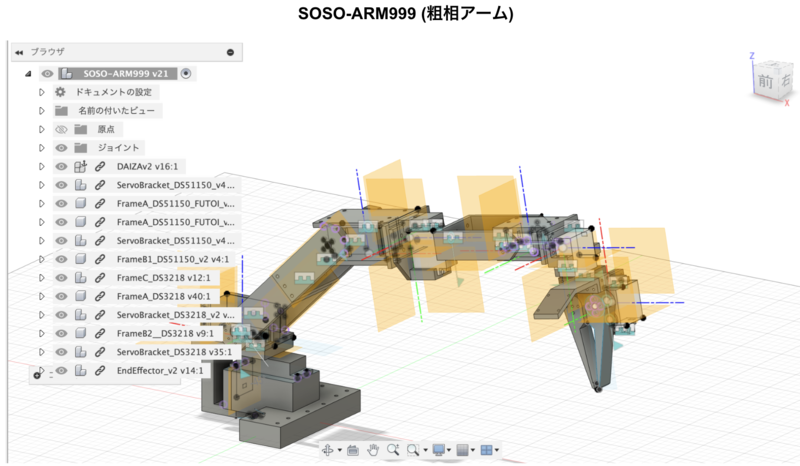800x466 pixels.
Task: Toggle visibility of FrameC_DS3218 v12:1
Action: 61,278
